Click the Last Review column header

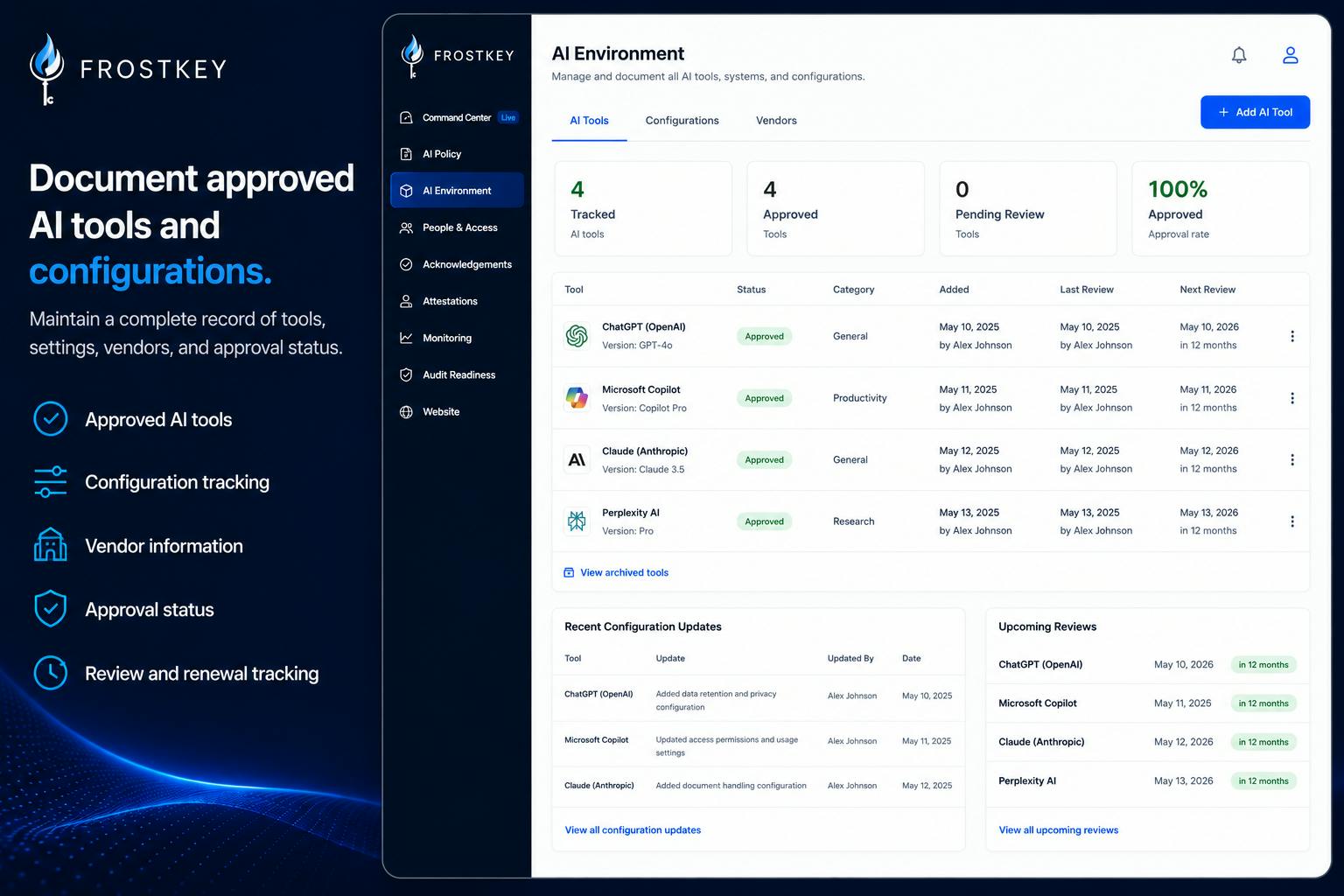click(x=1087, y=290)
